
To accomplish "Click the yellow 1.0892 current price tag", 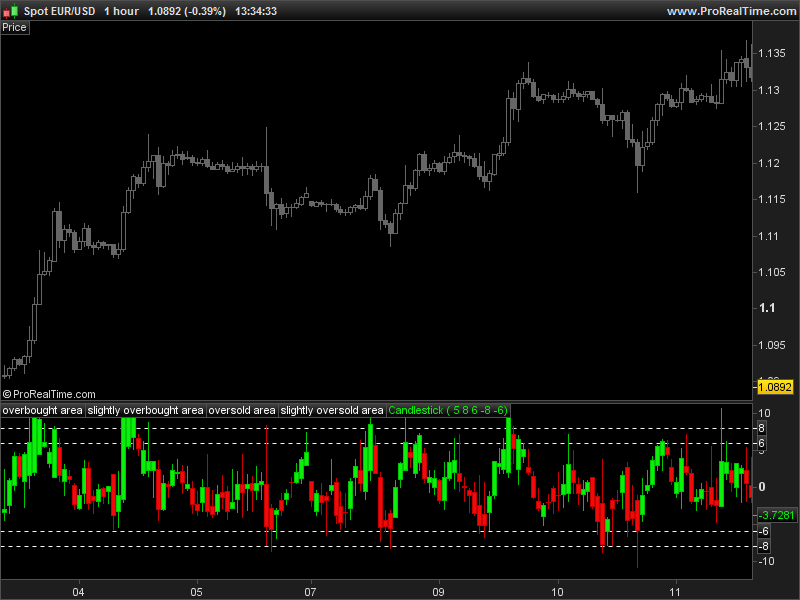I will point(774,387).
